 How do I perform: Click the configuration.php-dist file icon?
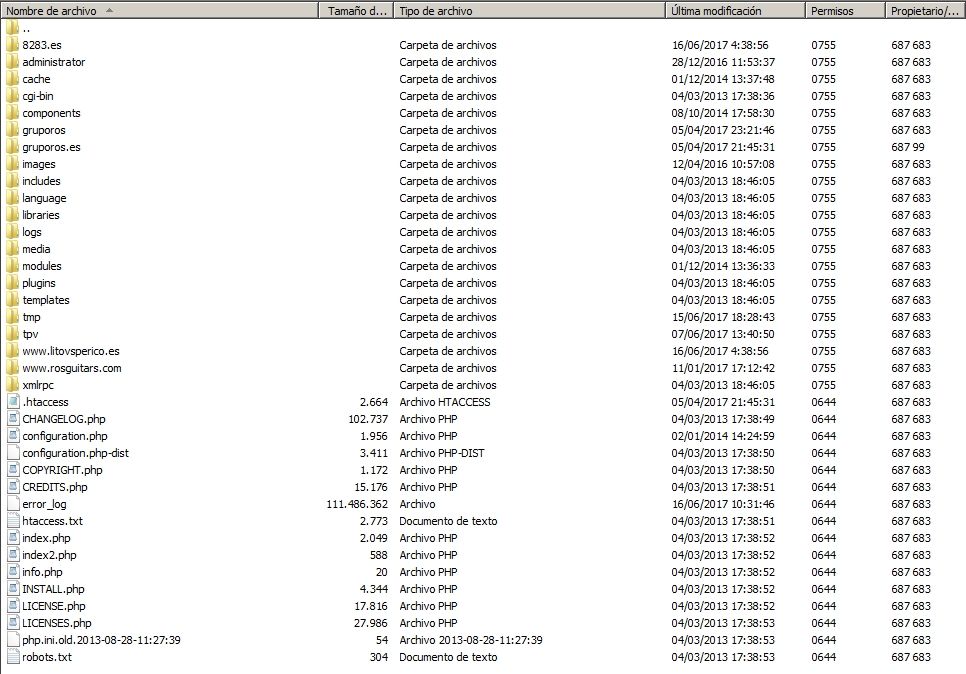(x=13, y=453)
